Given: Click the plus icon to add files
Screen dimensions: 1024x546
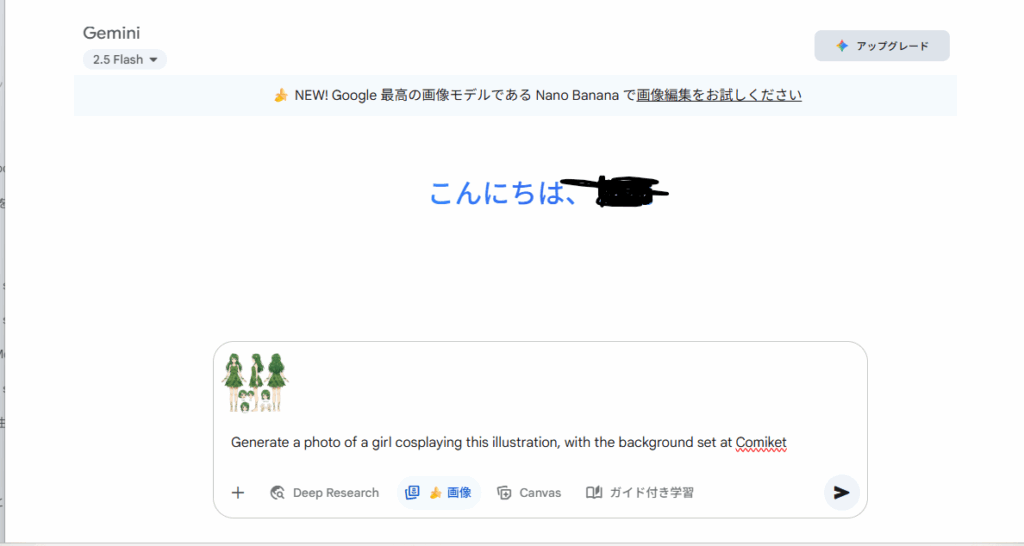Looking at the screenshot, I should click(238, 492).
